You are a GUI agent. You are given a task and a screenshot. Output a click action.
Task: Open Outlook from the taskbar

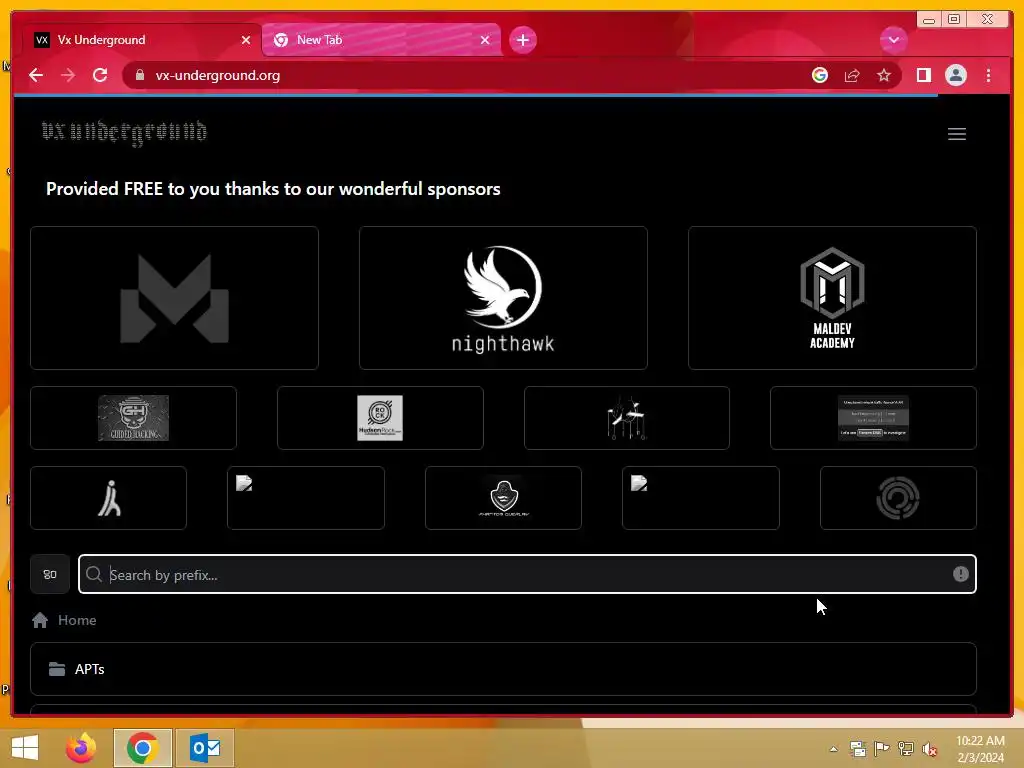[x=204, y=748]
